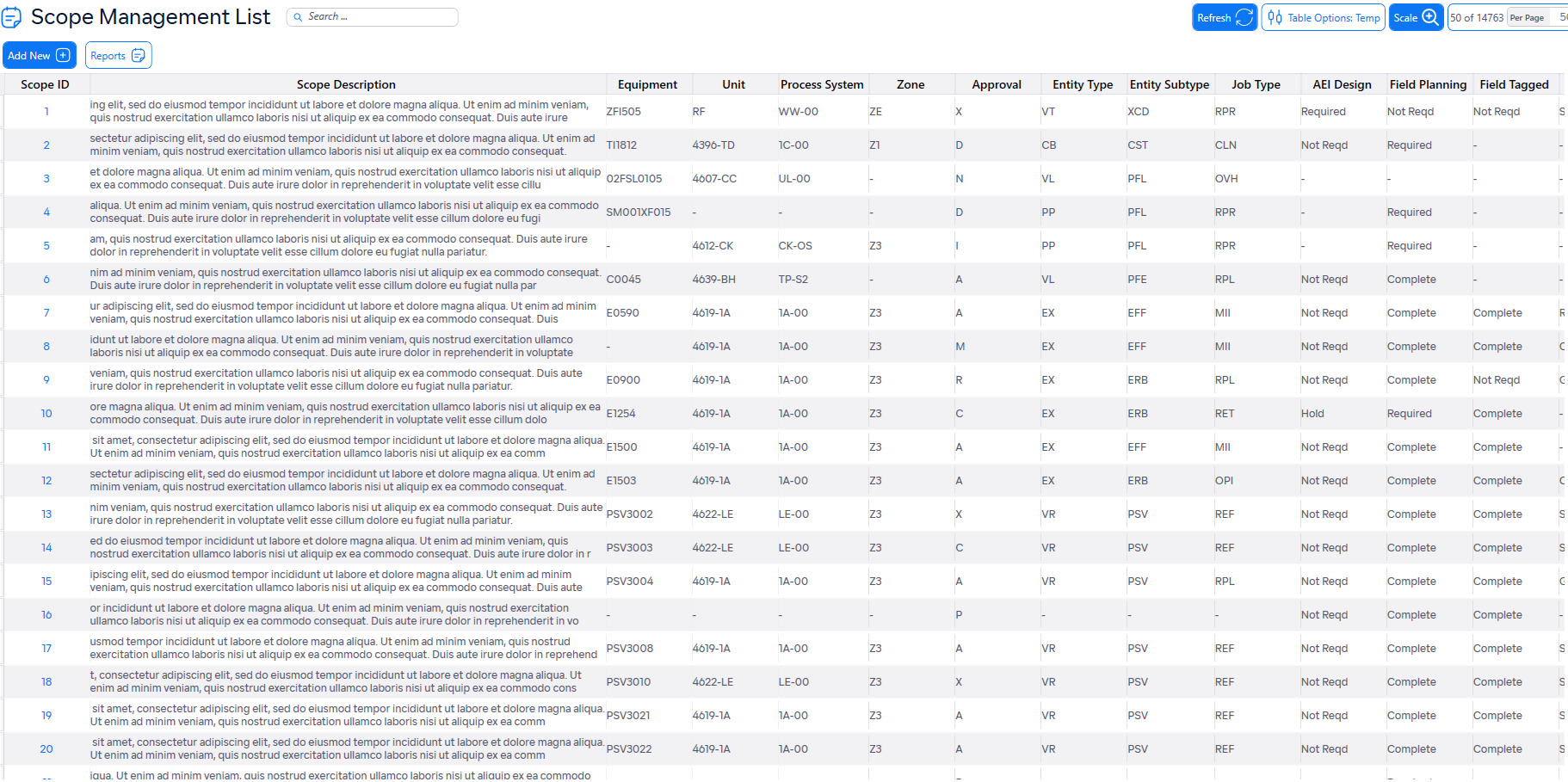Viewport: 1568px width, 782px height.
Task: Click the Scale zoom-in magnifier icon
Action: tap(1429, 17)
